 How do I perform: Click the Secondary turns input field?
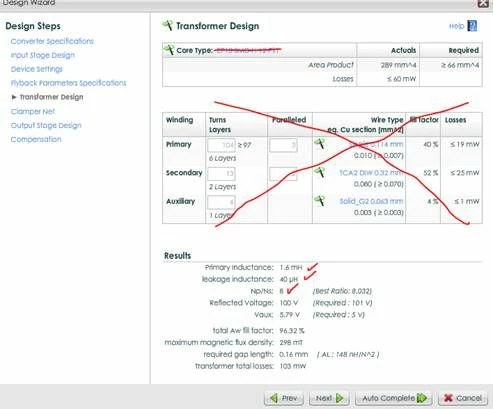click(221, 173)
